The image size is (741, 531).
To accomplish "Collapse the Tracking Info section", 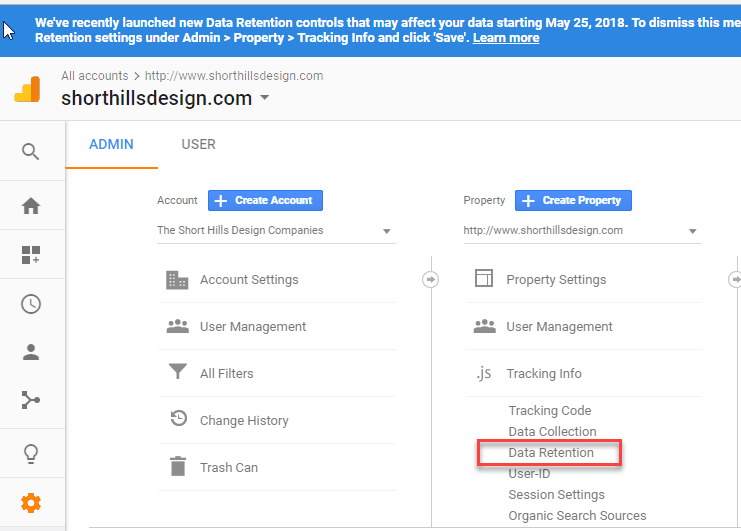I will 543,374.
